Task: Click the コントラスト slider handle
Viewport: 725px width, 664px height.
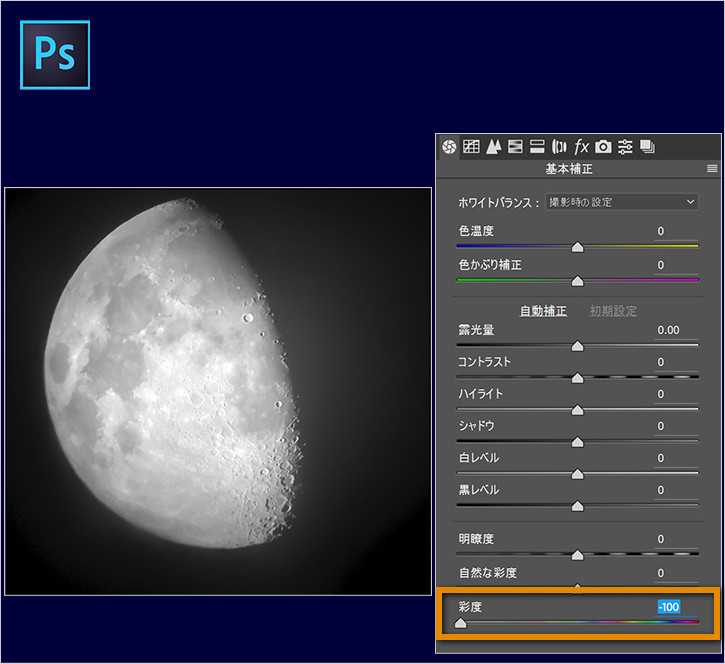Action: [578, 378]
